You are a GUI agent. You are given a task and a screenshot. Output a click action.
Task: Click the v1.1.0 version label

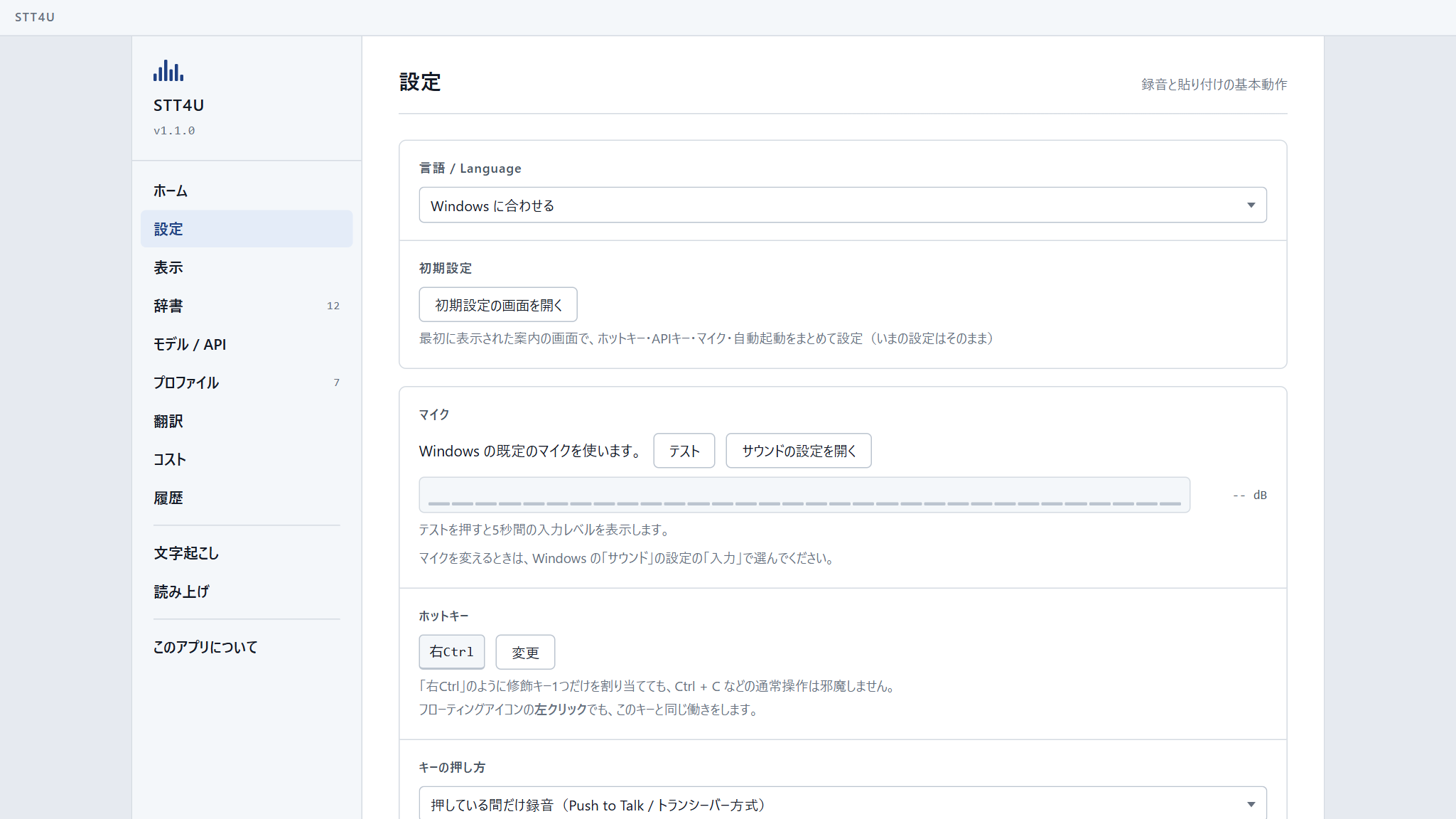pyautogui.click(x=174, y=131)
